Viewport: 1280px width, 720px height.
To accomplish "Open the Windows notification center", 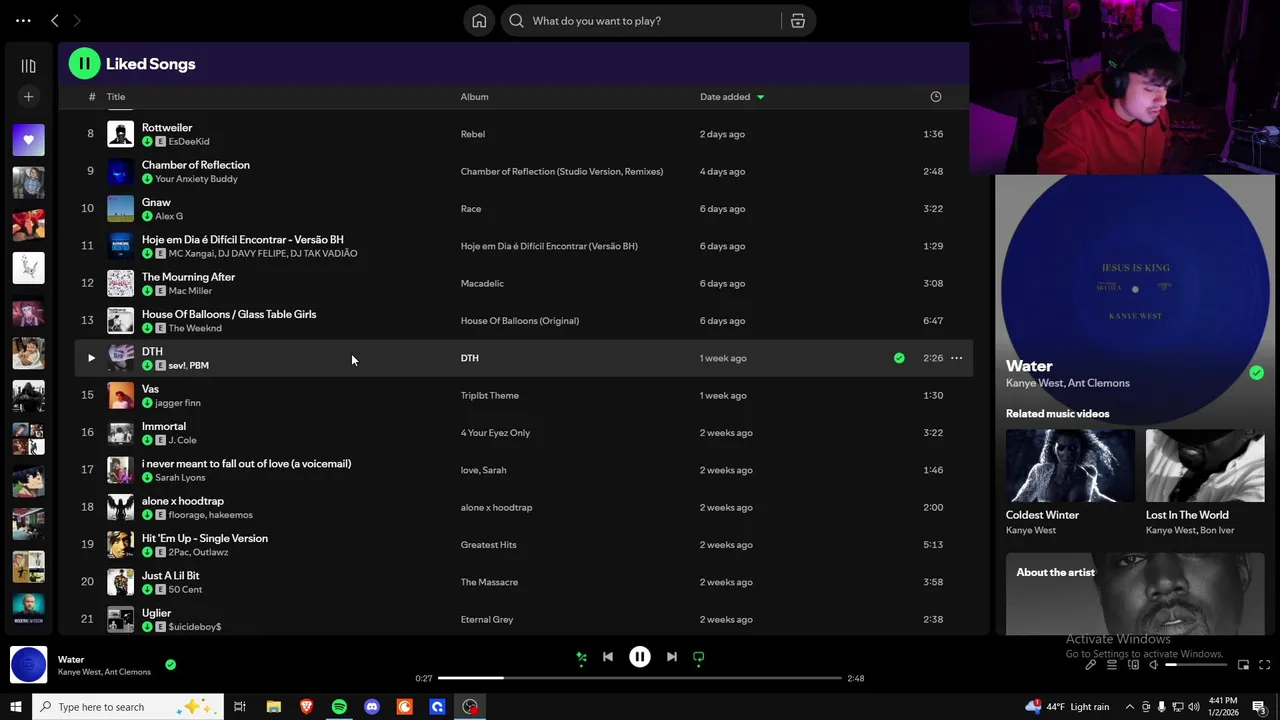I will click(1259, 707).
